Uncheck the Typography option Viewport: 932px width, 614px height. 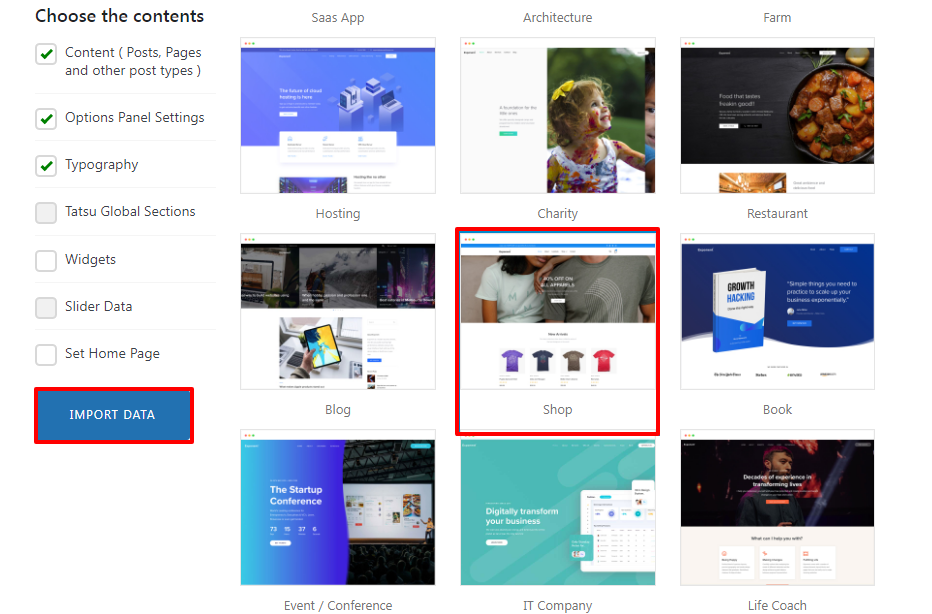(46, 165)
